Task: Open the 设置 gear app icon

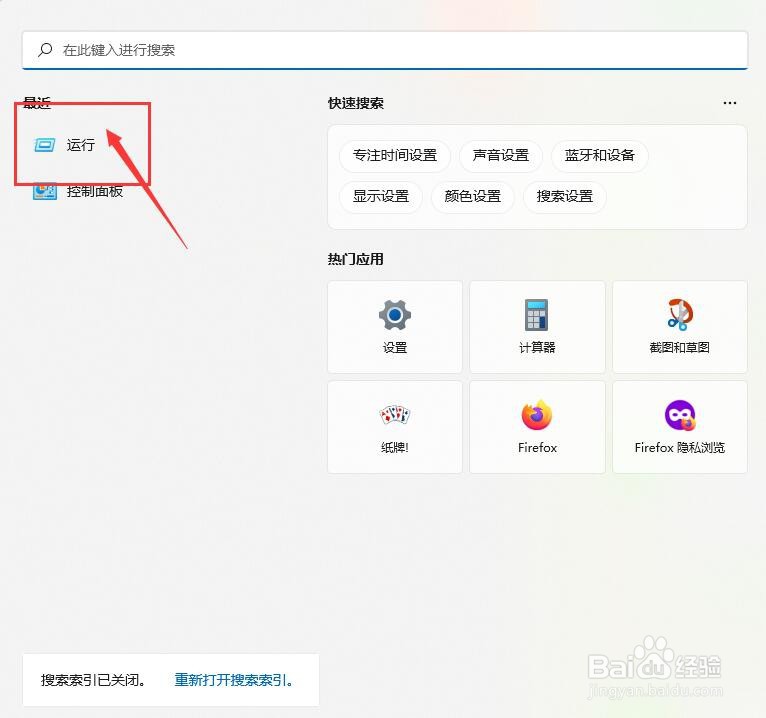Action: [x=395, y=315]
